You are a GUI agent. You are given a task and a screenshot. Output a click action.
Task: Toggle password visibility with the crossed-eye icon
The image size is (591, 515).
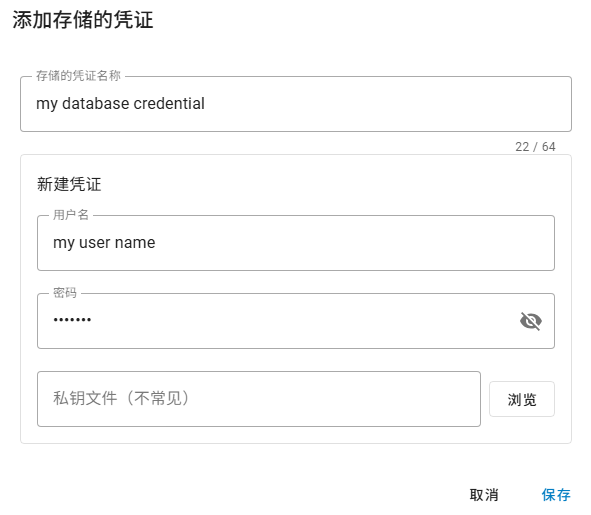531,321
